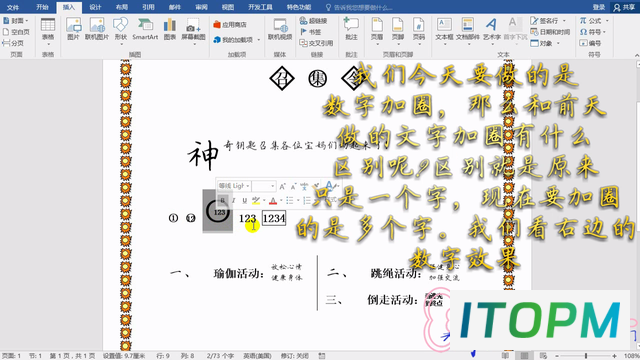This screenshot has width=640, height=360.
Task: Click the Sign in (登录) button
Action: [598, 7]
